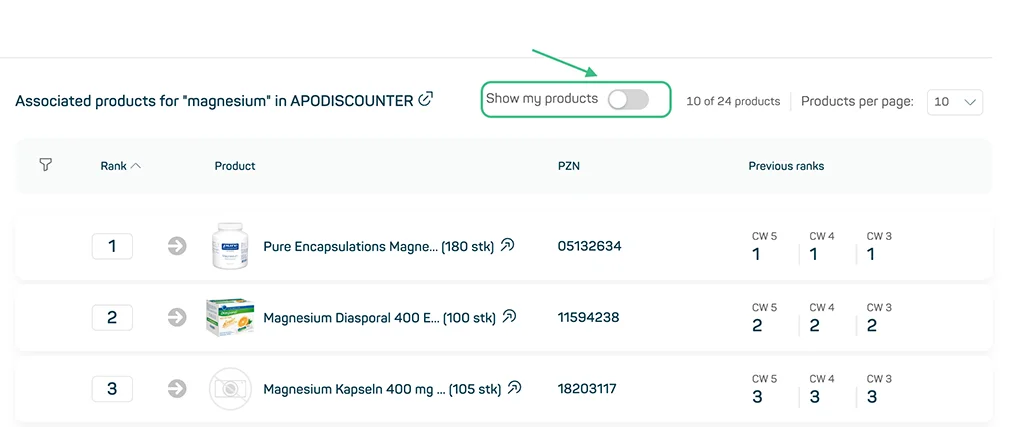Click trend arrow icon in Magnesium Diasporal row
This screenshot has height=427, width=1010.
(x=176, y=318)
